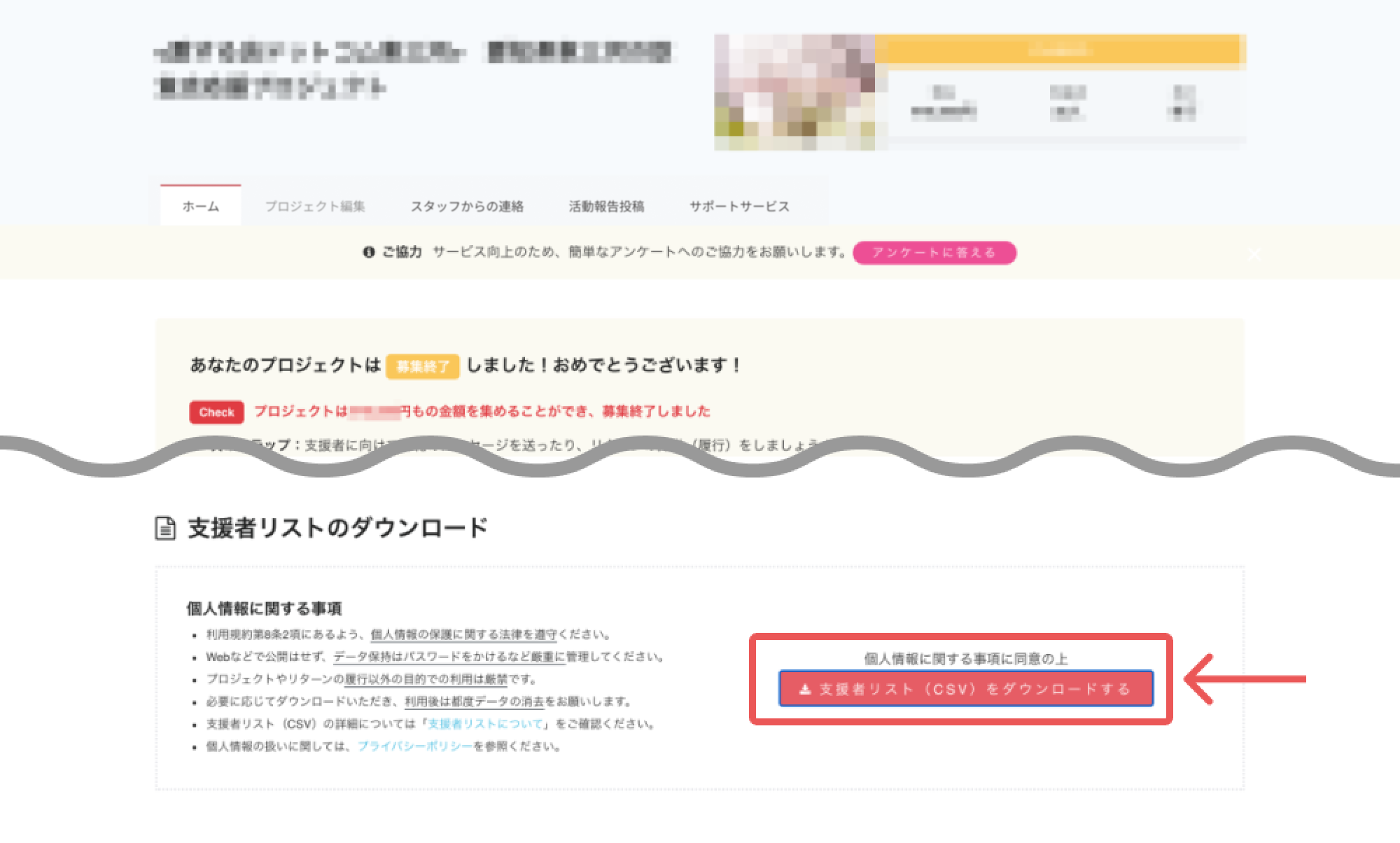Click the yellow 募集終了 status badge

coord(422,366)
